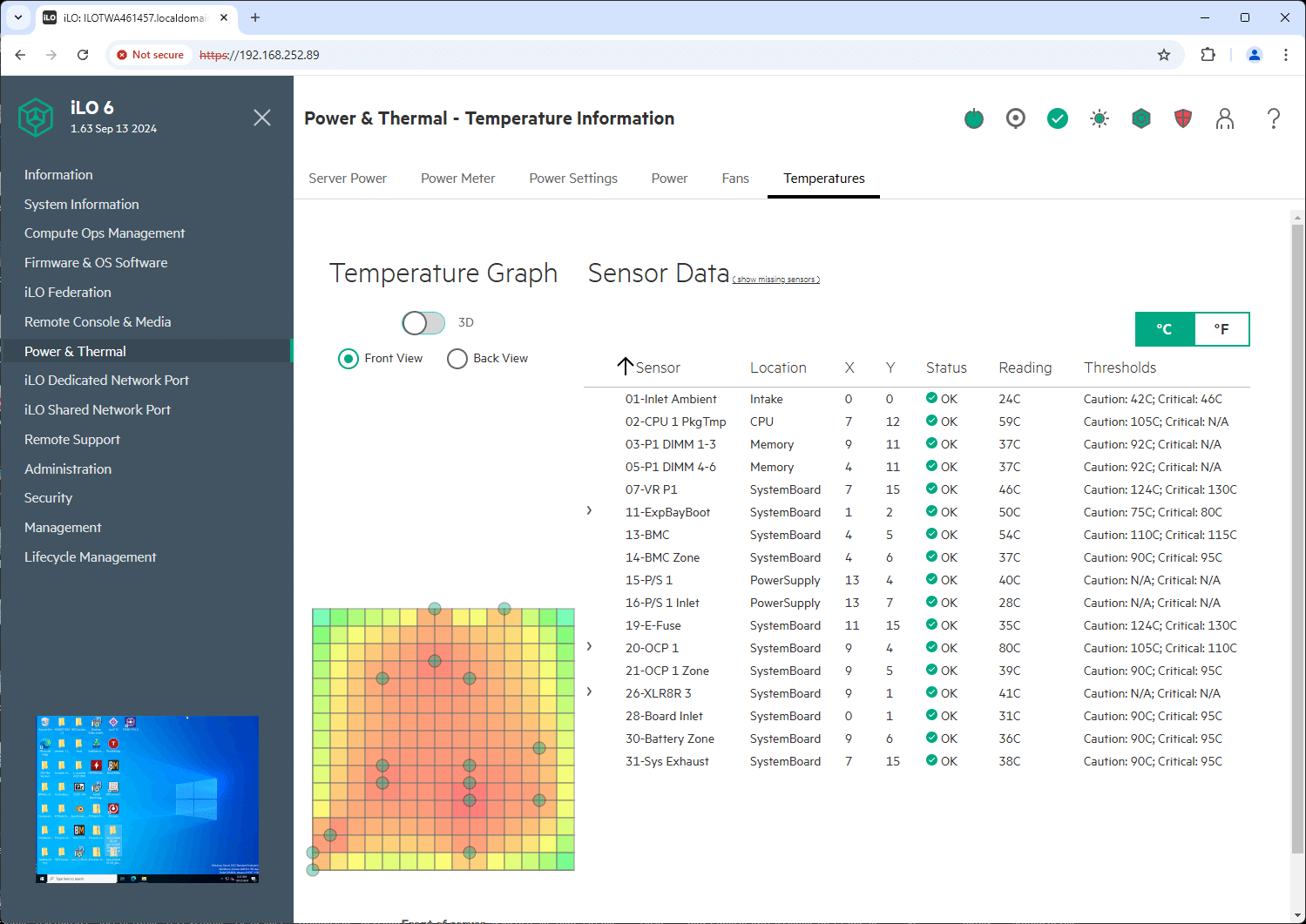
Task: Open the Server Power tab
Action: (348, 179)
